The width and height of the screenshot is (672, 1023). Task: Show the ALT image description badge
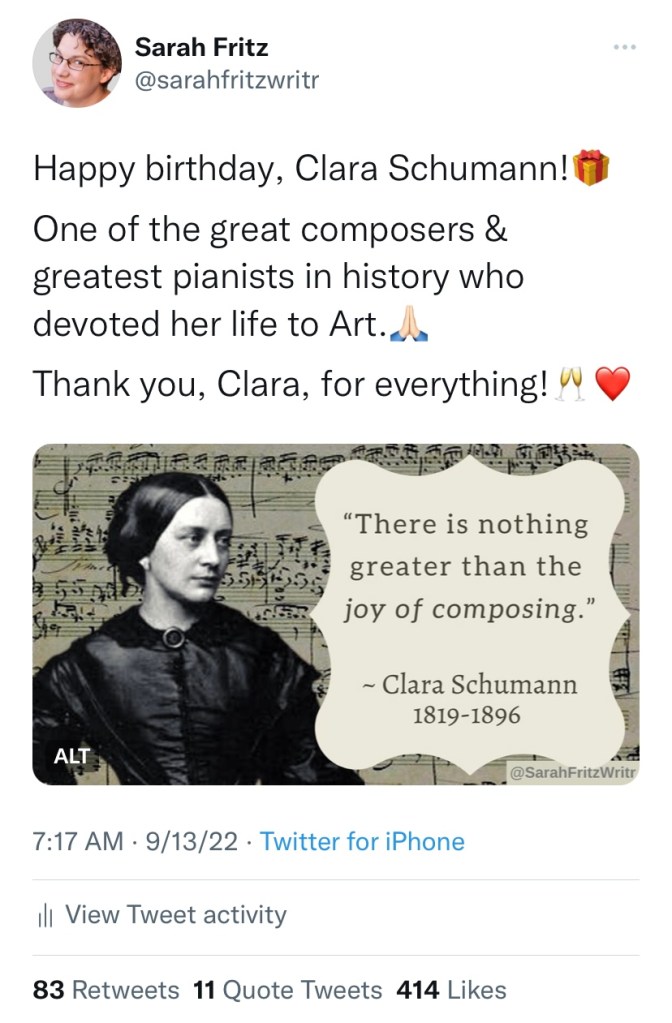pos(71,756)
